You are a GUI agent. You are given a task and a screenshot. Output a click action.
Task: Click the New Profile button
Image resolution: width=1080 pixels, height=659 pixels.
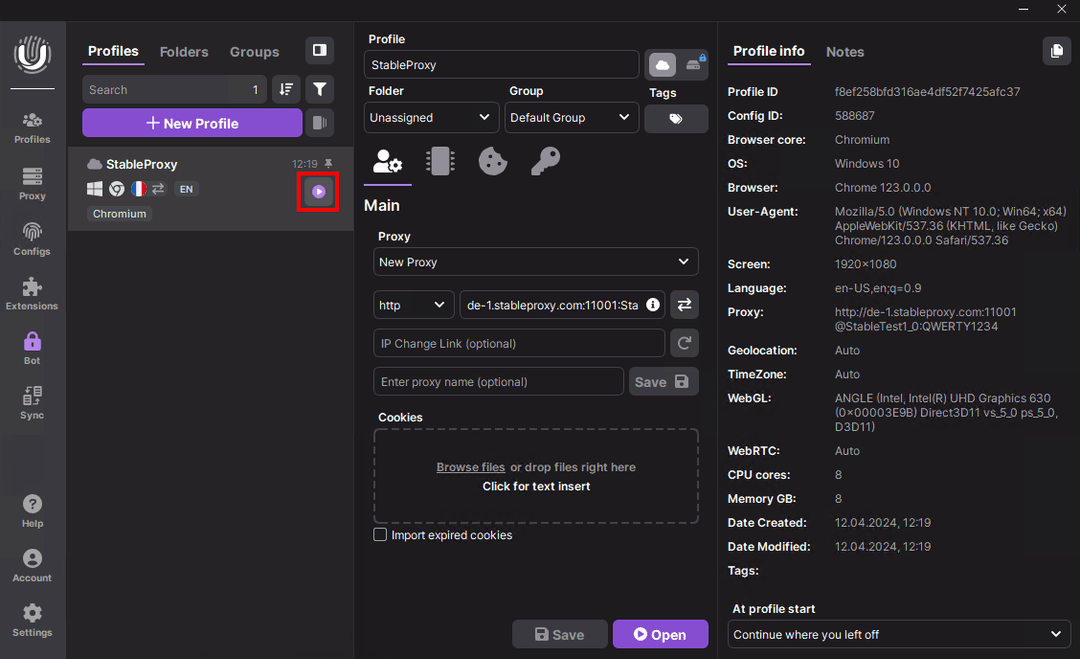tap(192, 123)
